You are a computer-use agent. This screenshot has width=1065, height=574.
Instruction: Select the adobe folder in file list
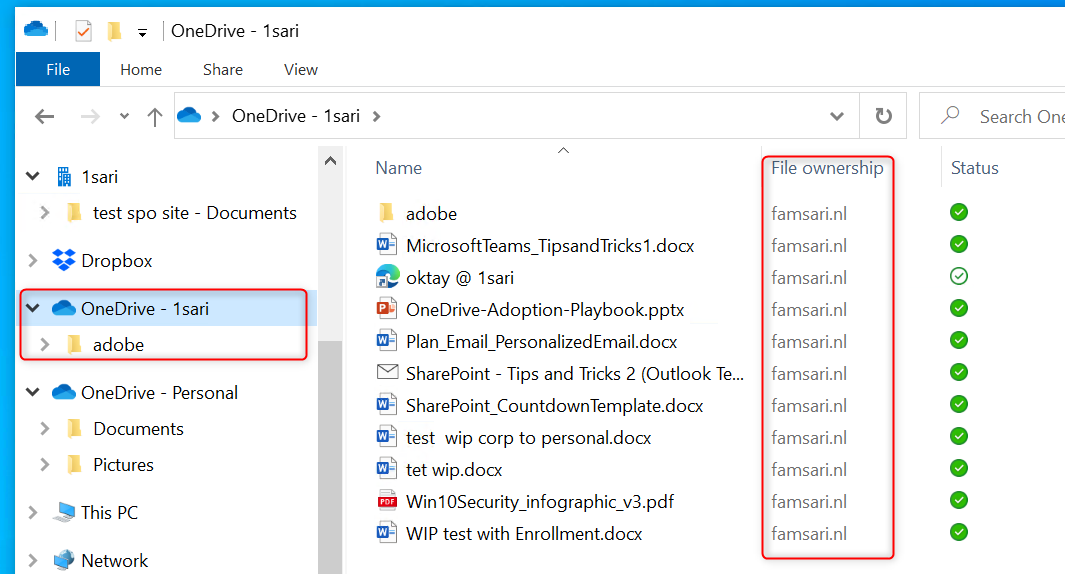pos(431,214)
